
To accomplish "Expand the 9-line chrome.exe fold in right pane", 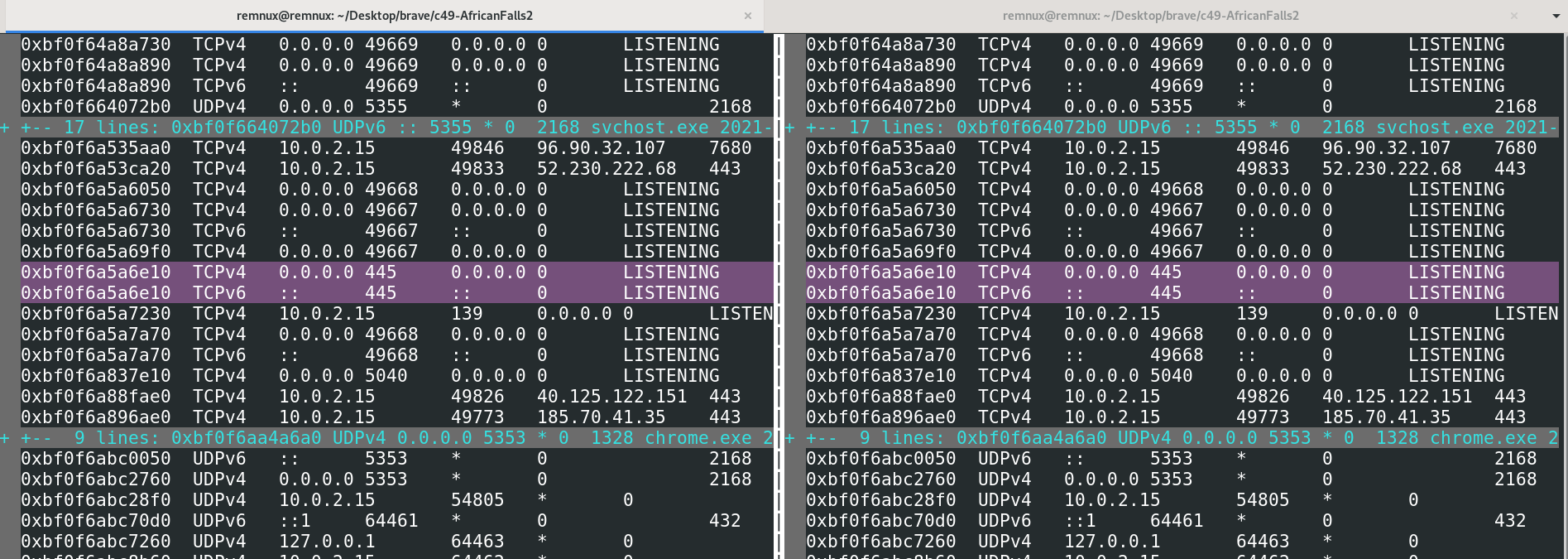I will point(790,438).
